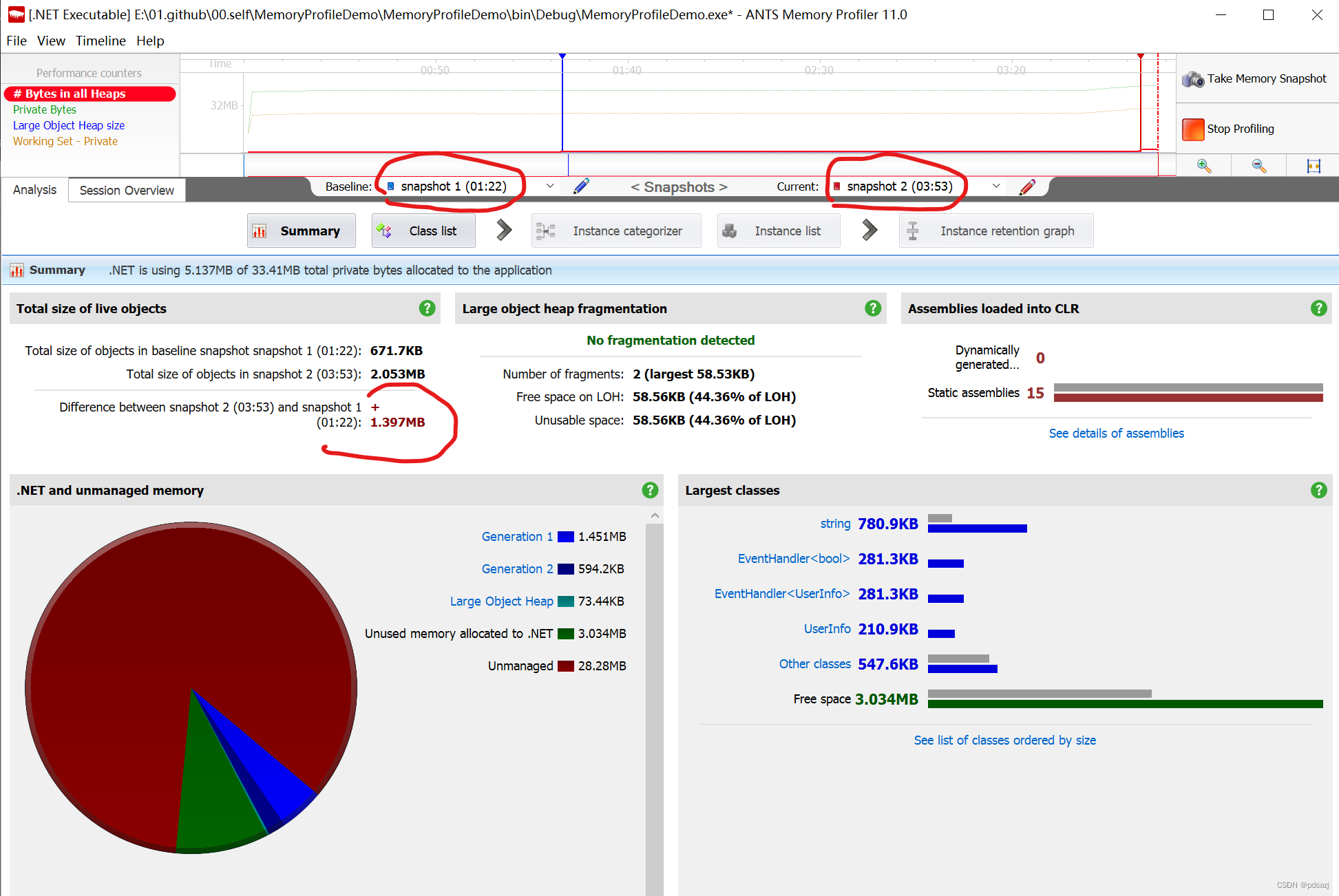Zoom out on the timeline
Image resolution: width=1339 pixels, height=896 pixels.
1258,165
